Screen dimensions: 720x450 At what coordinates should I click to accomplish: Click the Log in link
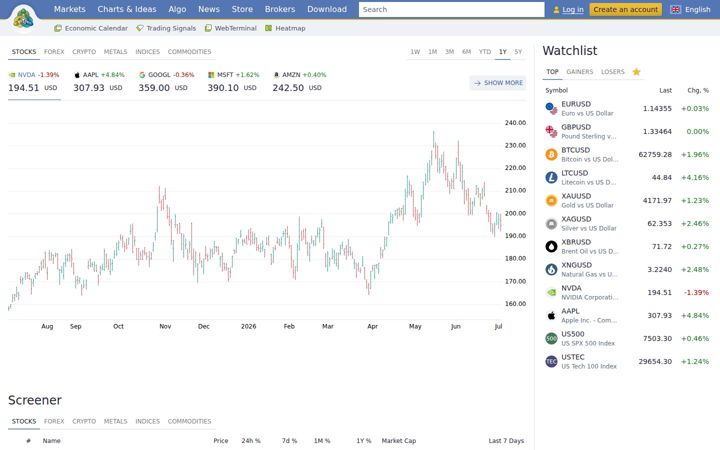[x=573, y=10]
